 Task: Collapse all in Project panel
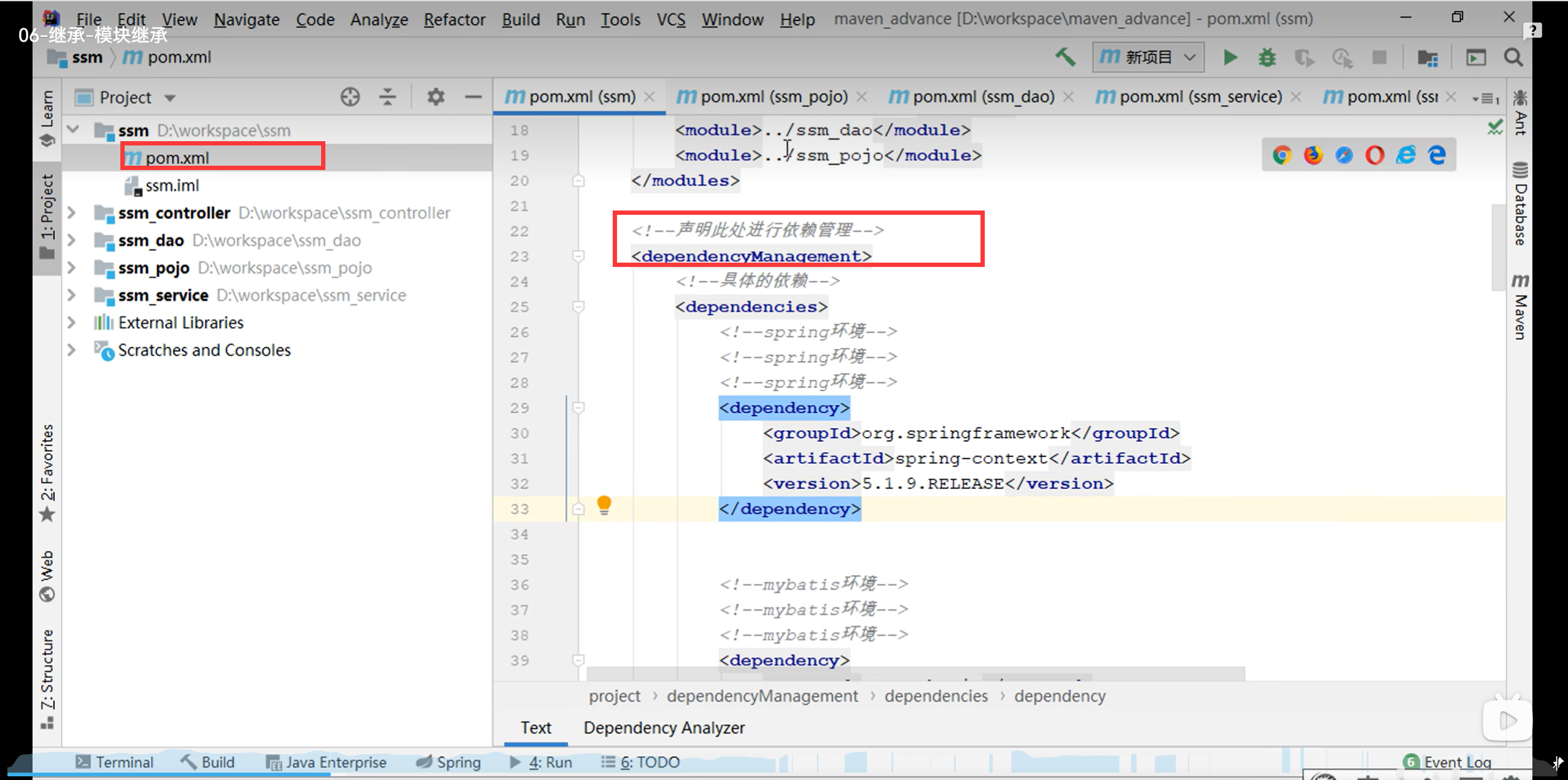[387, 97]
